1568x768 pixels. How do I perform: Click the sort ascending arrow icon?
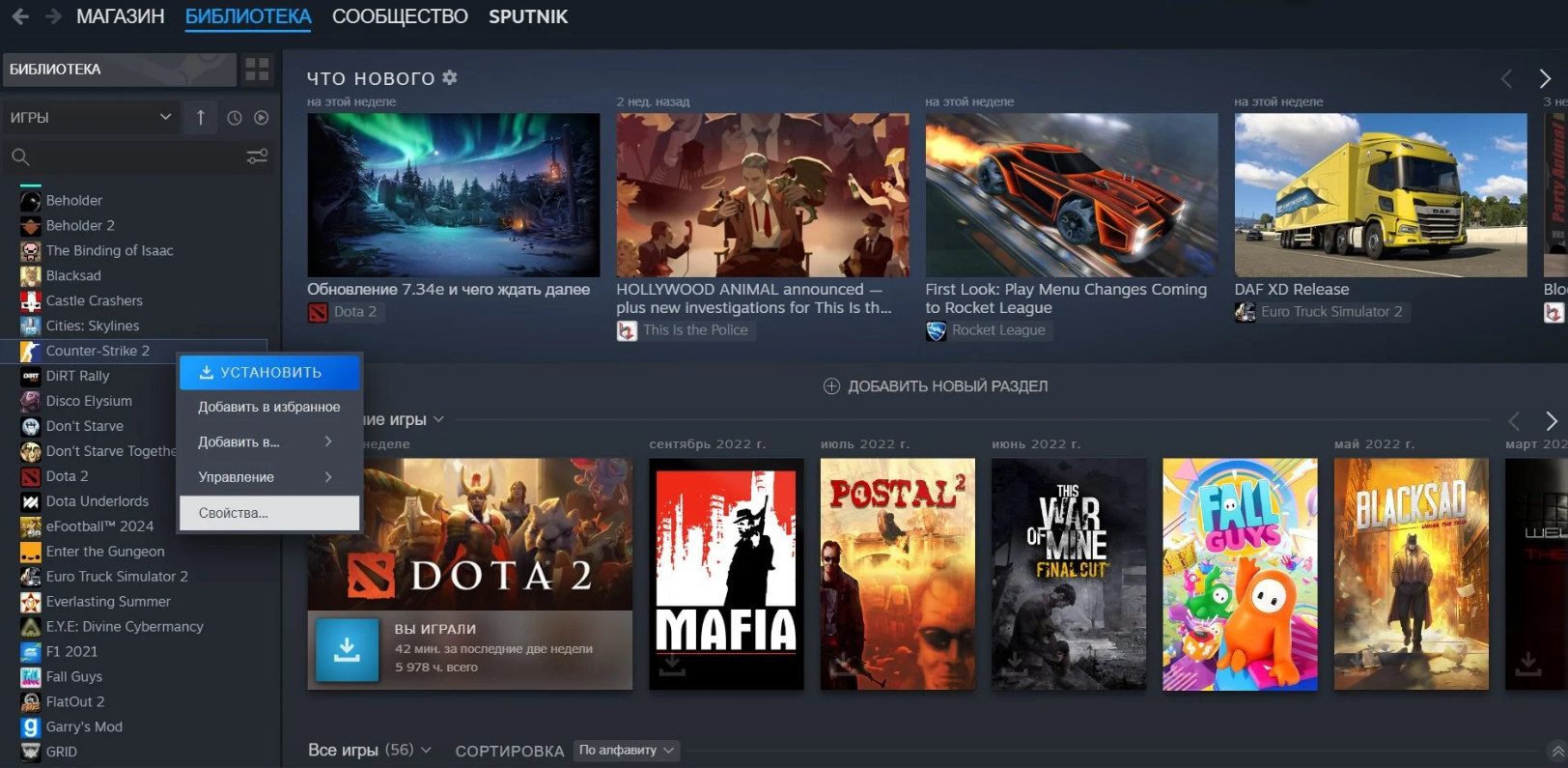[x=200, y=118]
